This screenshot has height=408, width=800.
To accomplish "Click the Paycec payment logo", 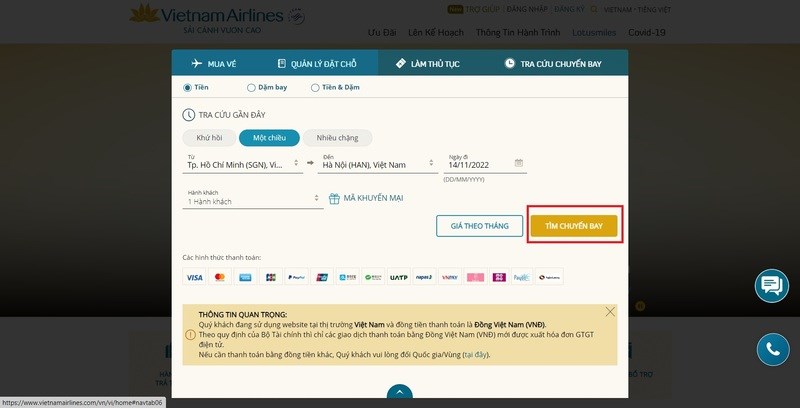I will 522,277.
